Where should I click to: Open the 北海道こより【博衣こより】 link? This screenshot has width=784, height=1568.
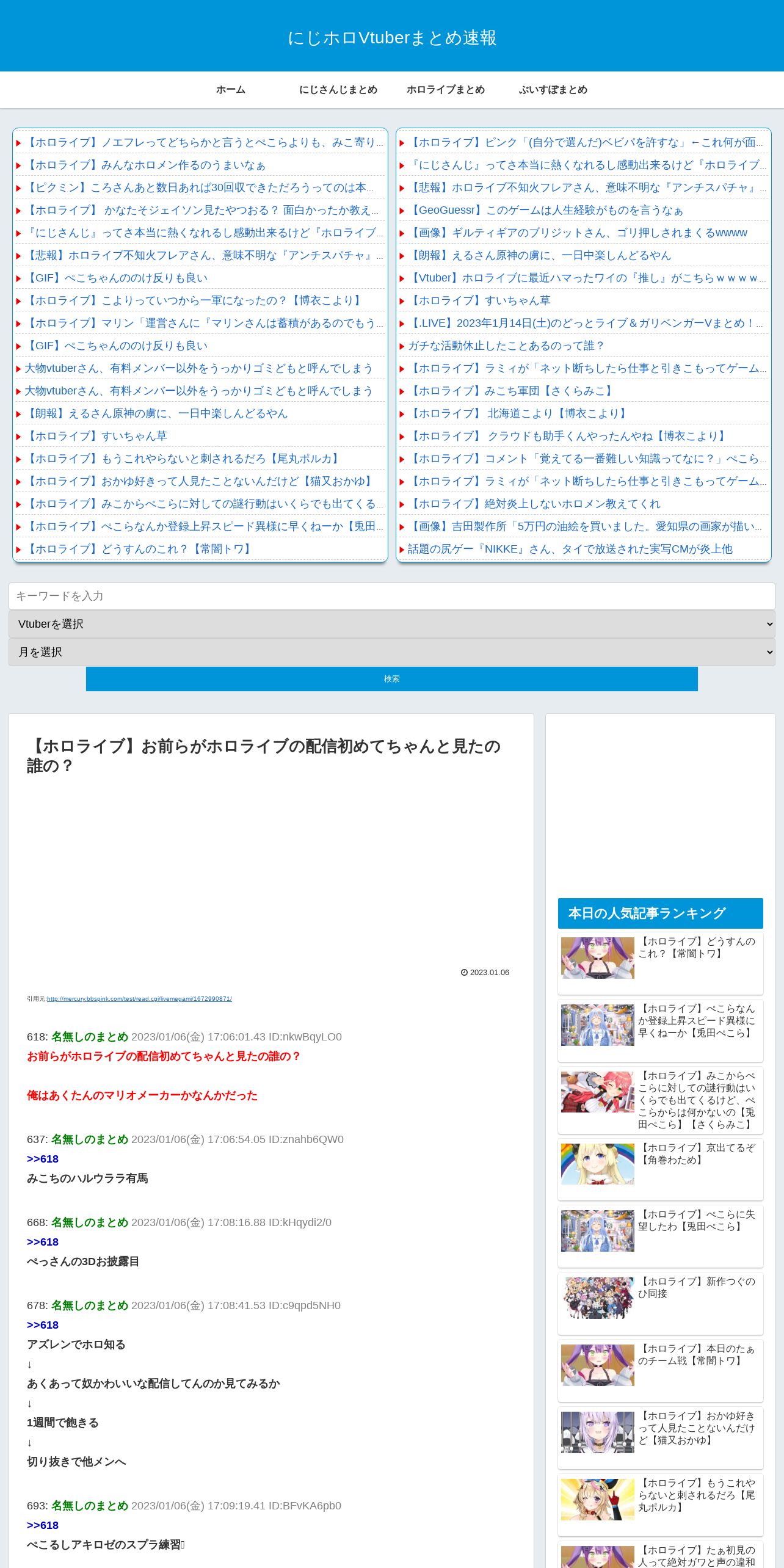click(519, 413)
